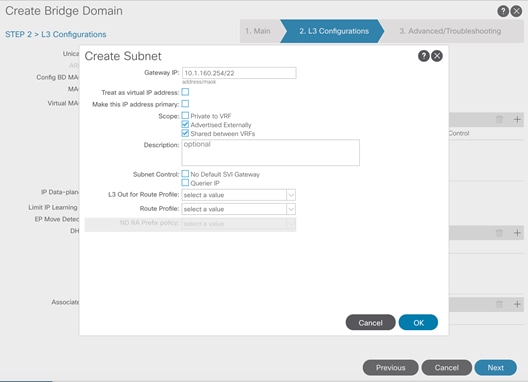Image resolution: width=528 pixels, height=382 pixels.
Task: Open help for Create Subnet dialog
Action: (424, 56)
